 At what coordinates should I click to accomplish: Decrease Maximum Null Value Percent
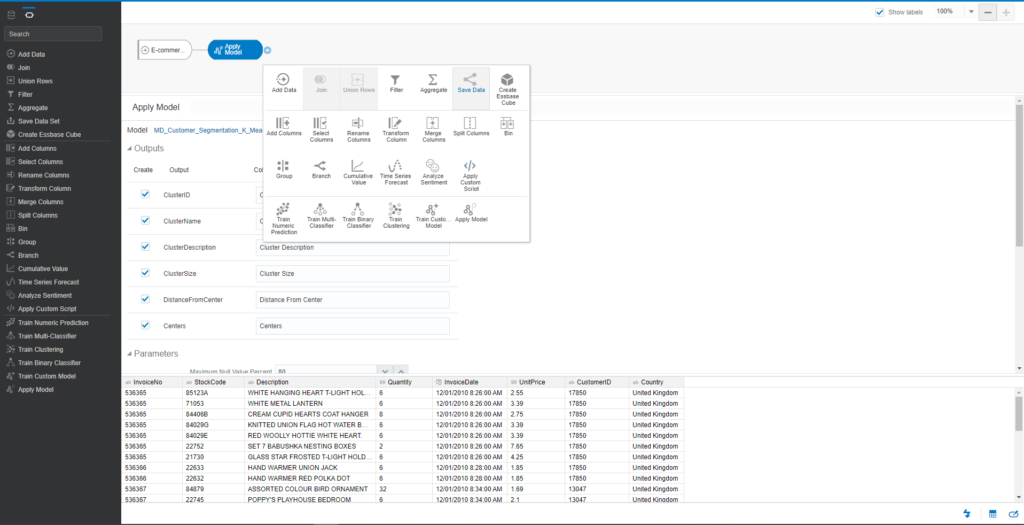click(386, 370)
